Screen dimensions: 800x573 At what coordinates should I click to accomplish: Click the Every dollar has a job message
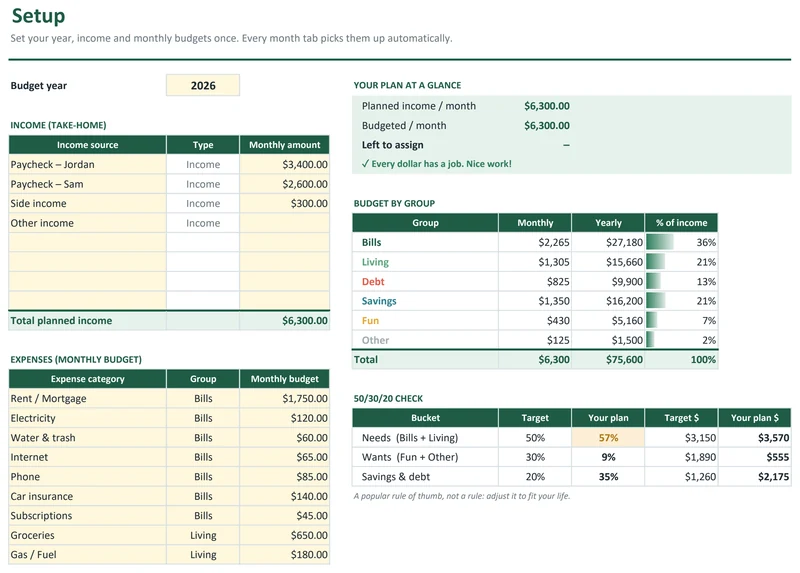436,164
